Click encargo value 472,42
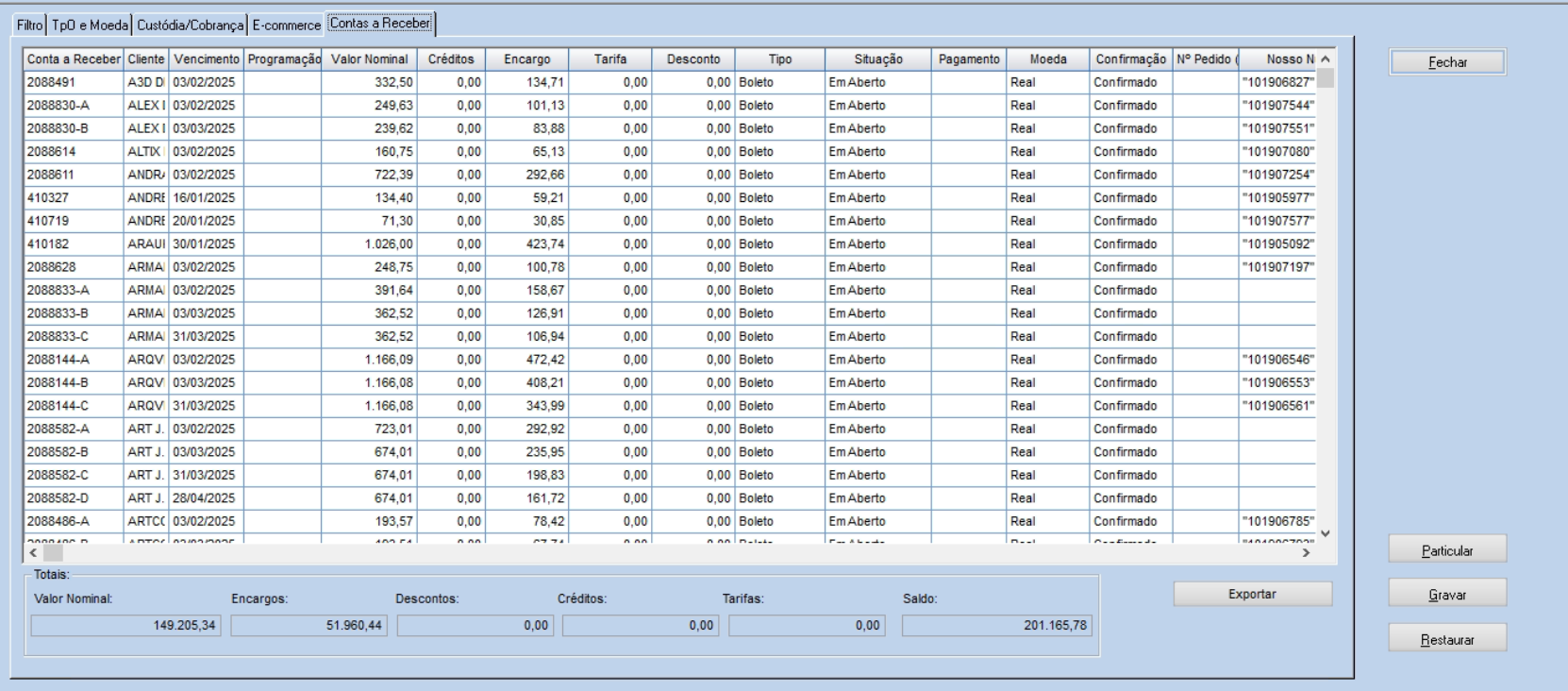 (545, 360)
